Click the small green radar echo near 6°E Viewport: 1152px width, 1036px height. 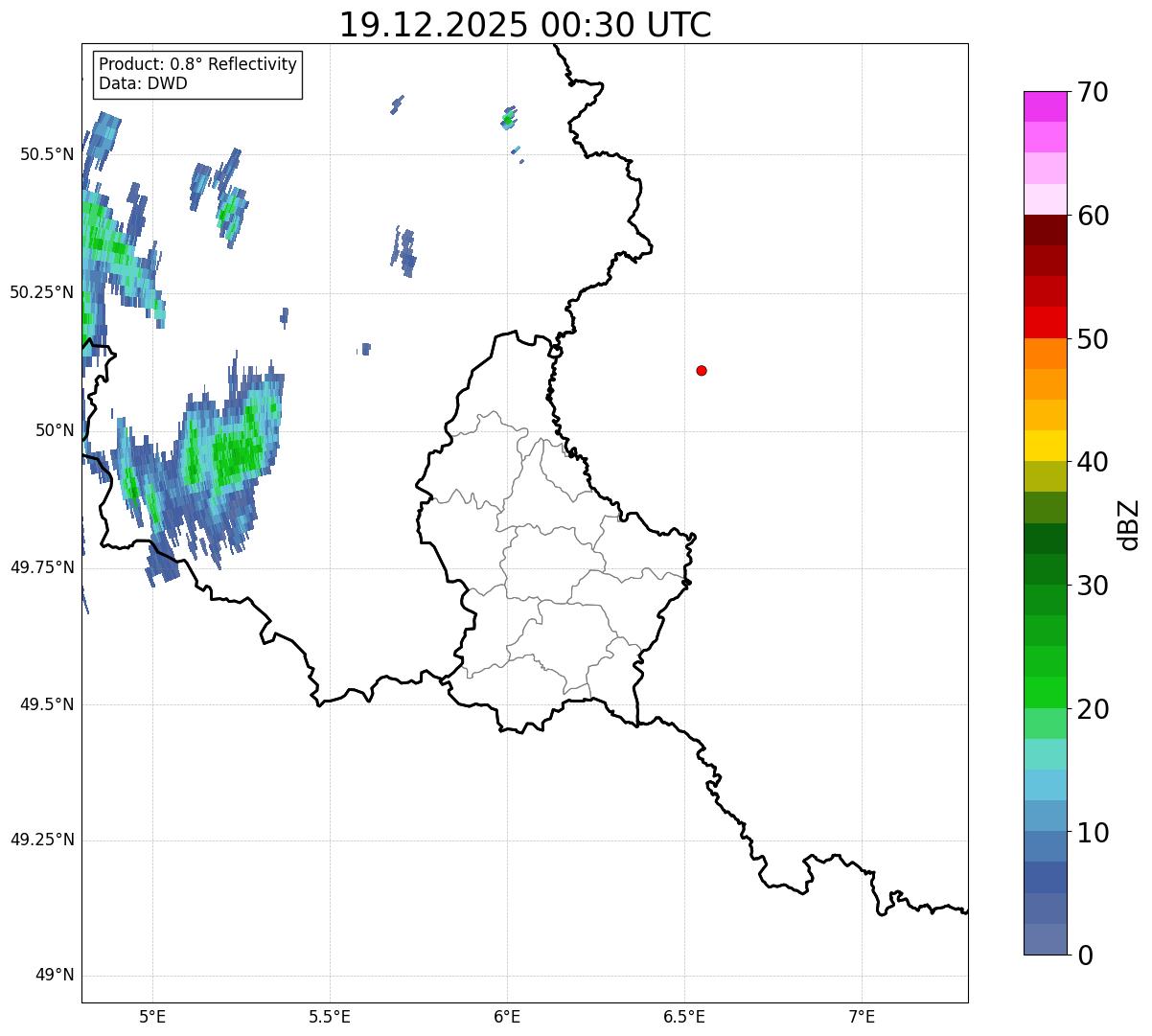pos(508,119)
